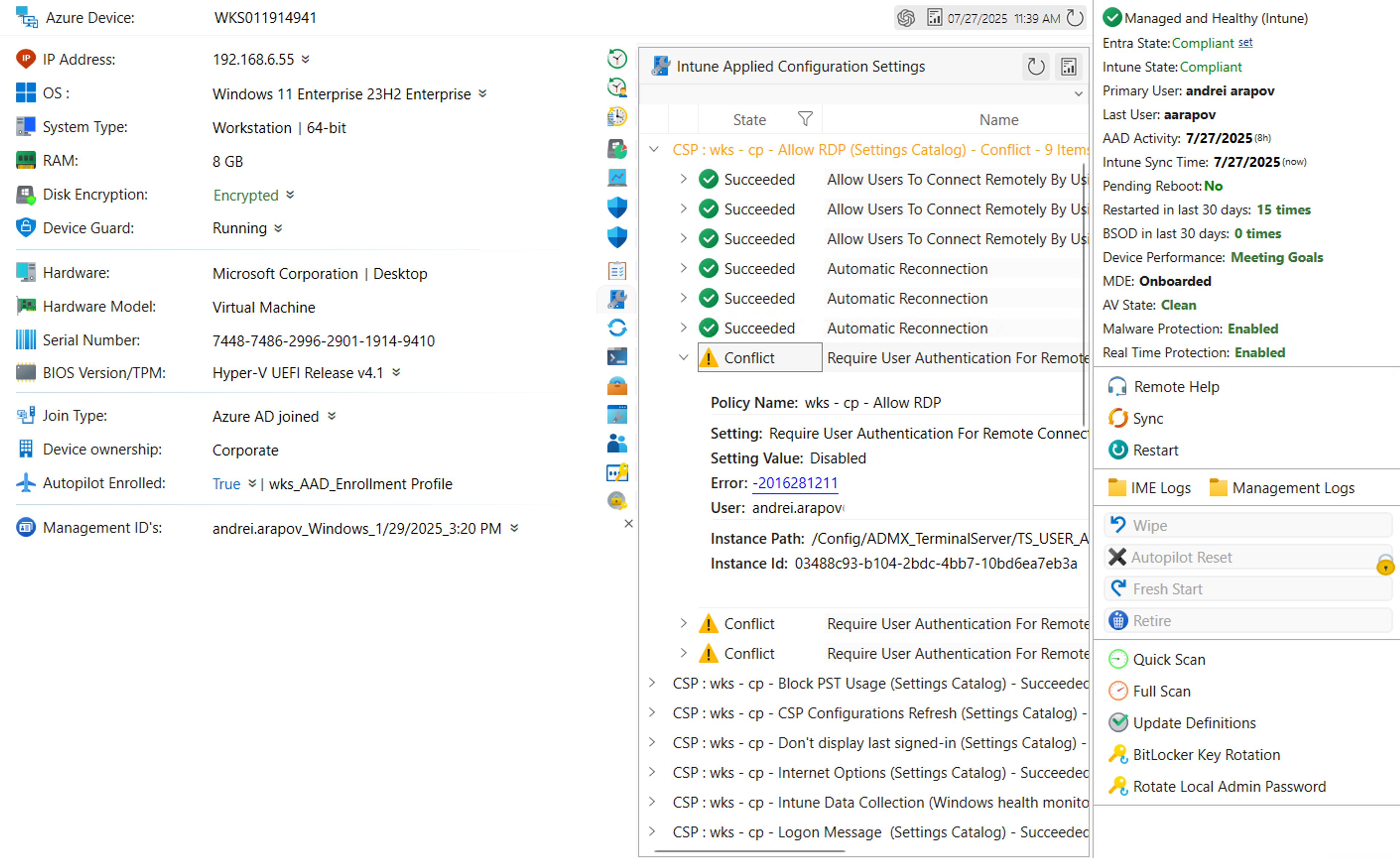Click the Restart device action
This screenshot has width=1400, height=858.
pos(1143,450)
